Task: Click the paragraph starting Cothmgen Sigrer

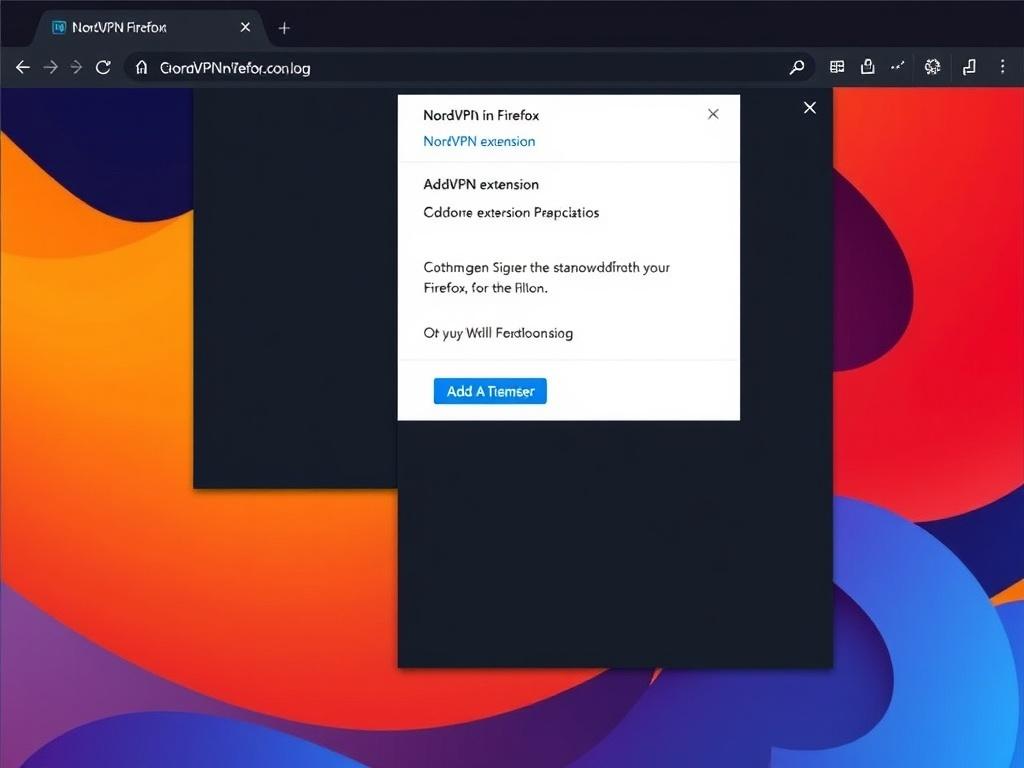Action: [x=547, y=277]
